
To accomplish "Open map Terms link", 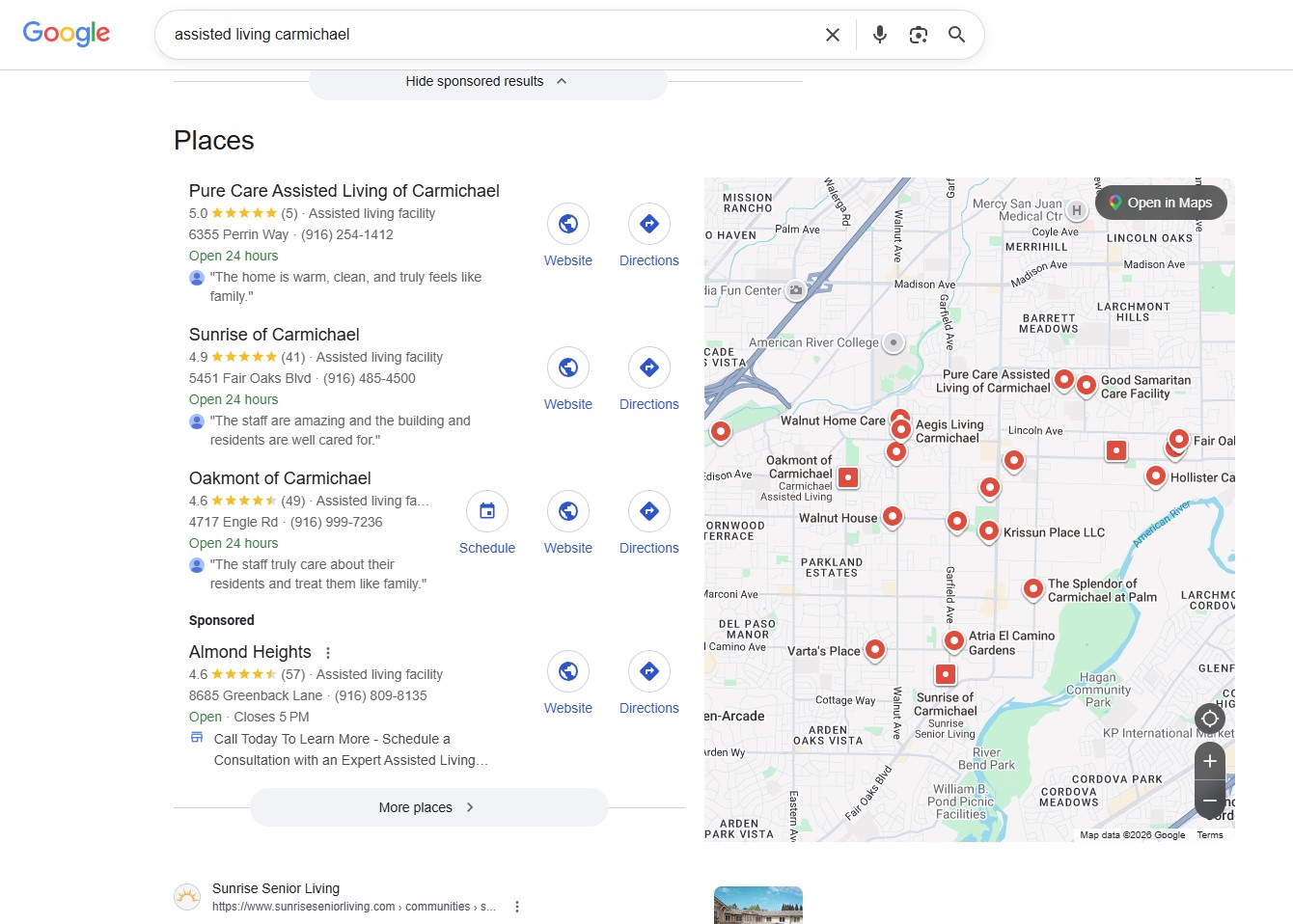I will 1210,835.
